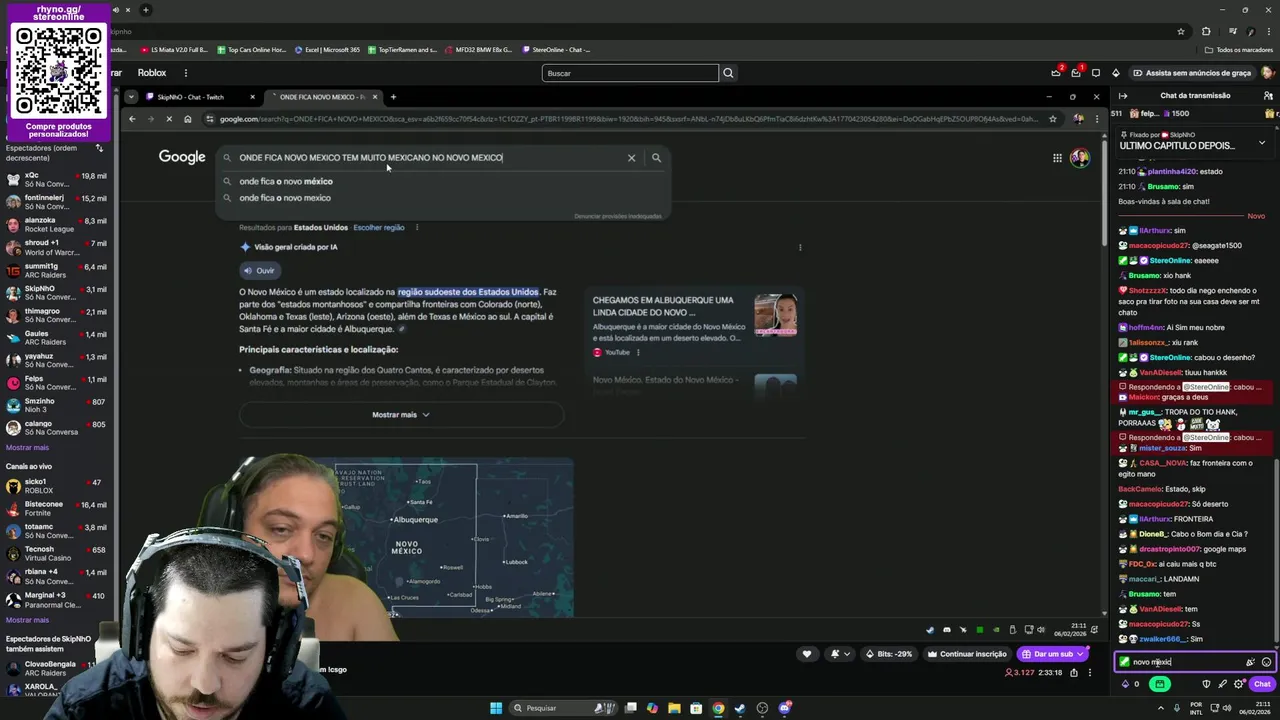Open File Explorer from the taskbar
The height and width of the screenshot is (720, 1280).
coord(674,708)
